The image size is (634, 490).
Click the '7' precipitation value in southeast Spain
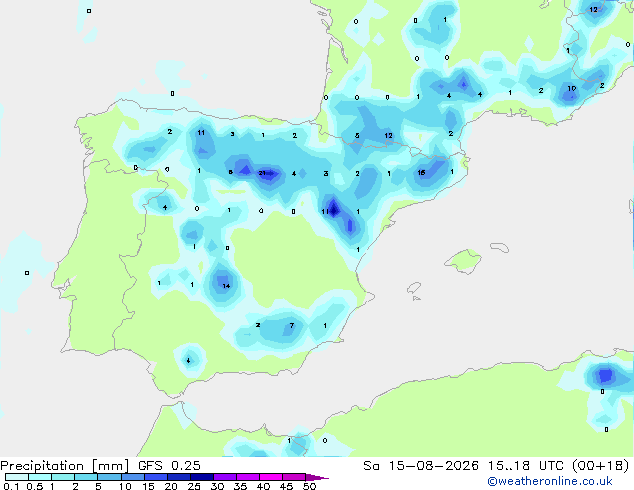[292, 325]
